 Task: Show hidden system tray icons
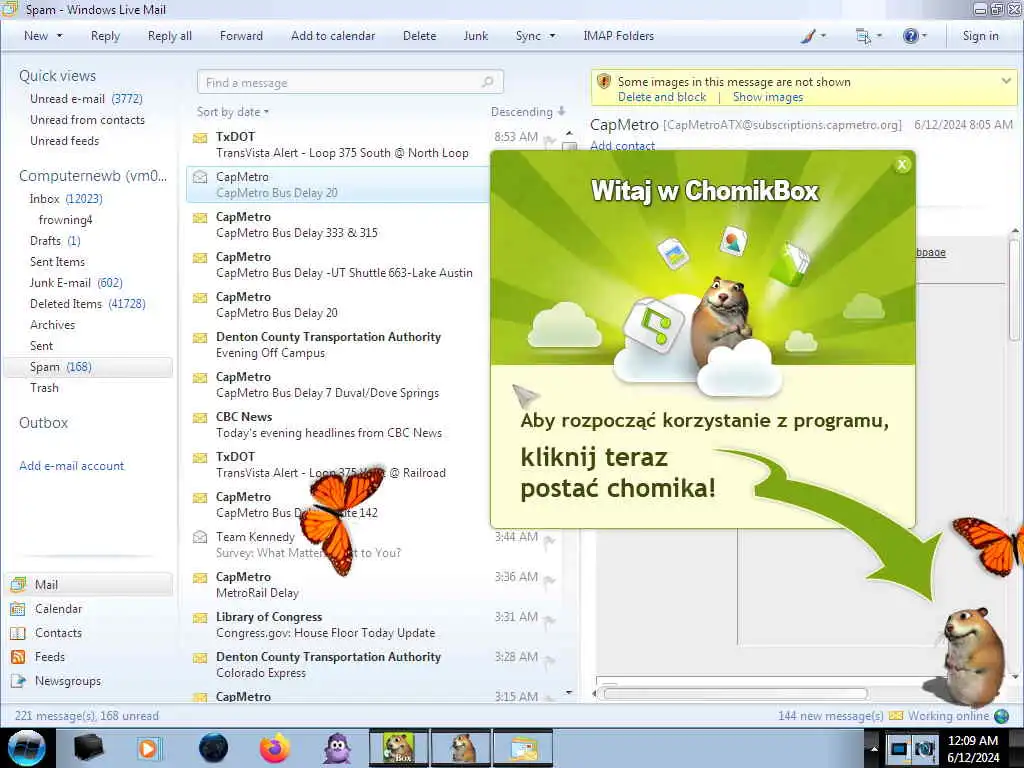click(x=874, y=748)
